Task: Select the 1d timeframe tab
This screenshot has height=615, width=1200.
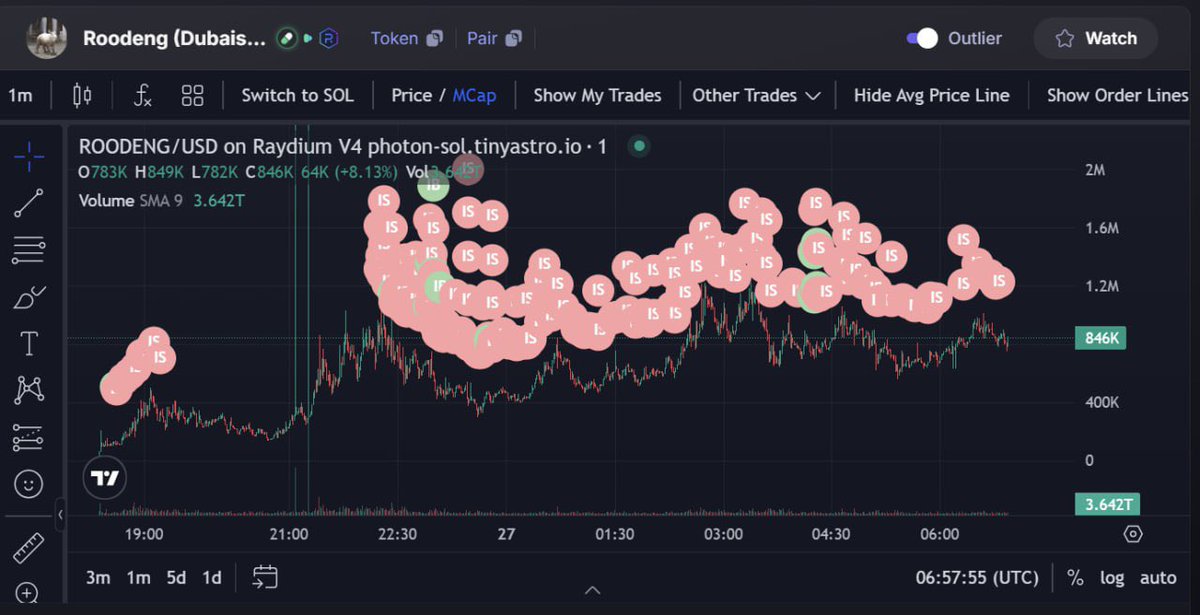Action: tap(211, 577)
